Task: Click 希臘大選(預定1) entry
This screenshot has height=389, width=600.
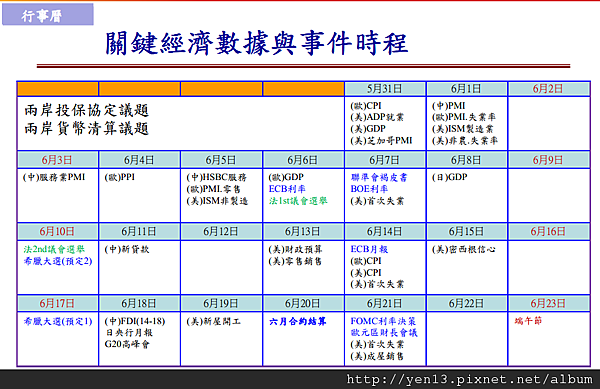Action: (58, 321)
